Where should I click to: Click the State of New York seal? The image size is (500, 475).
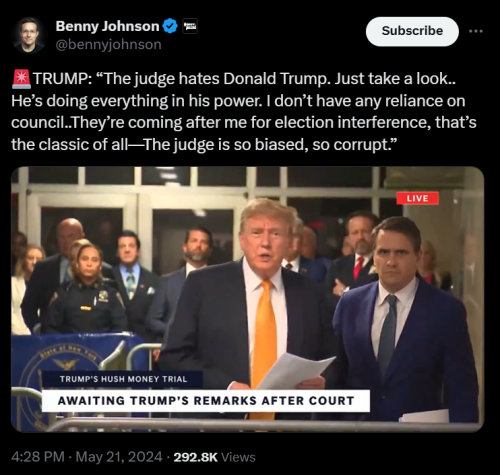(x=67, y=367)
